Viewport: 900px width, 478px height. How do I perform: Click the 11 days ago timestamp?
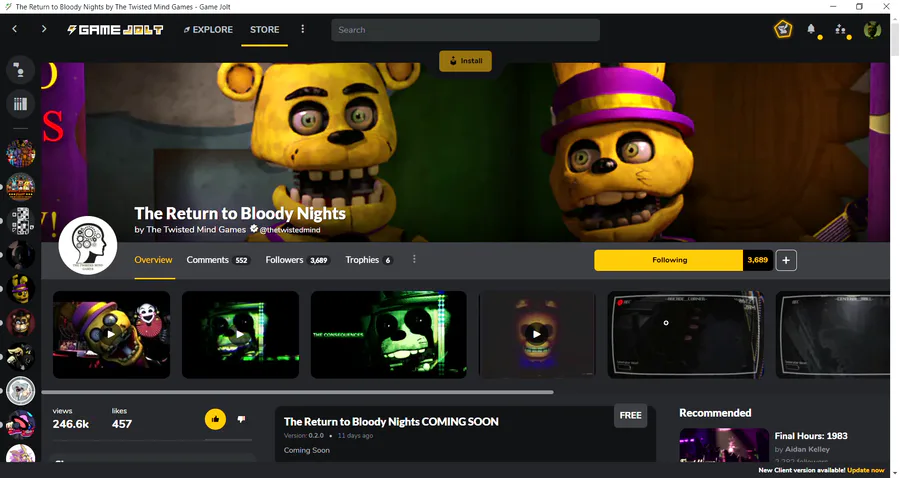coord(355,436)
